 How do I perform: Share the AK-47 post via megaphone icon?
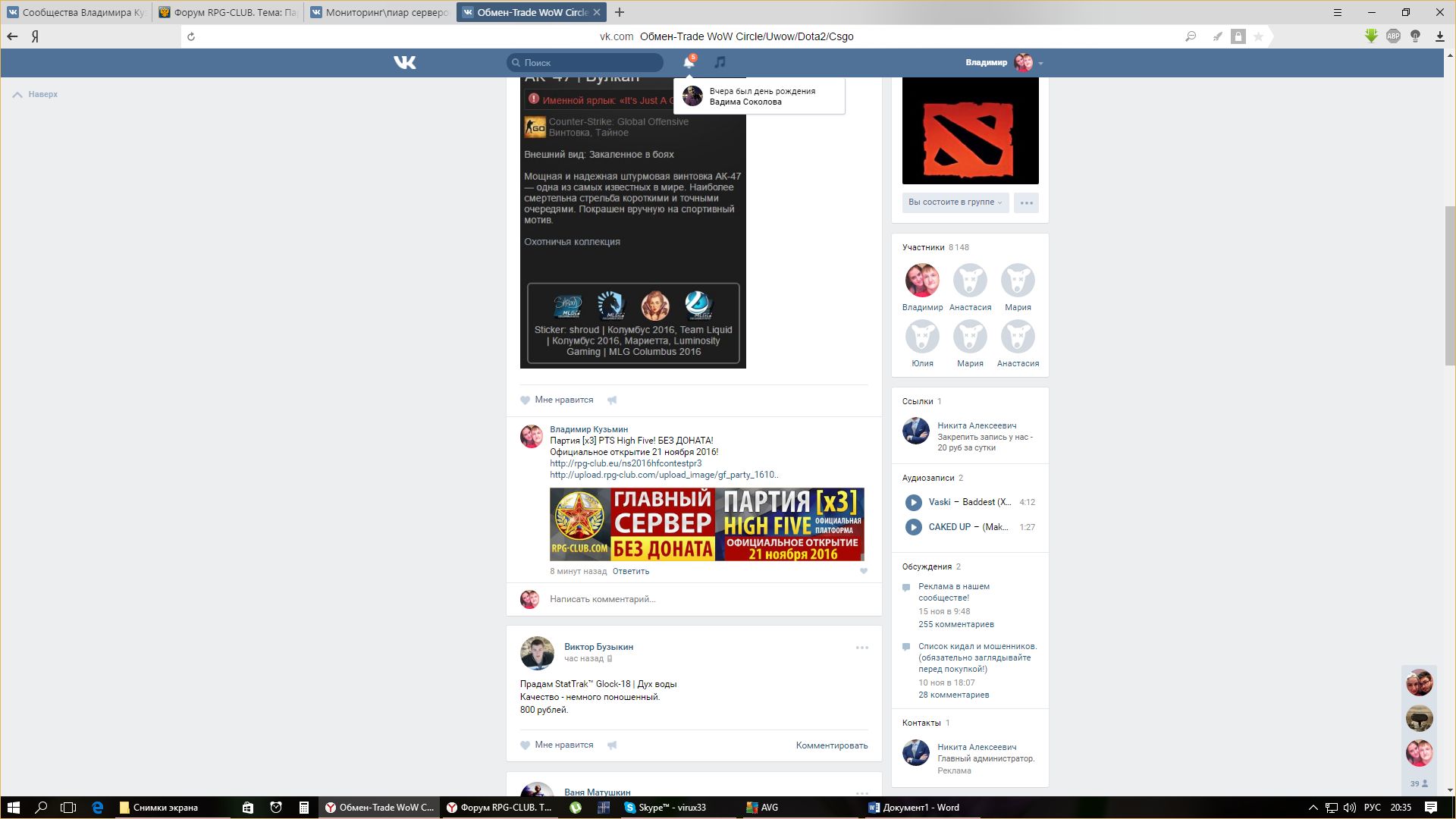612,400
